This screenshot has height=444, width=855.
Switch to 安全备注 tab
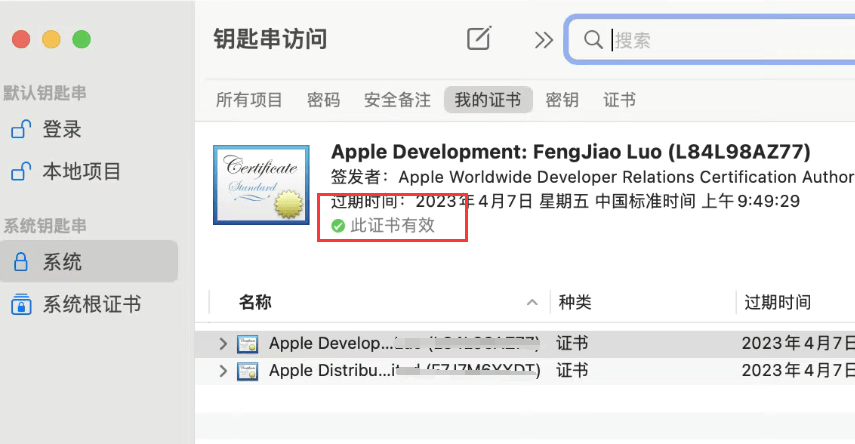397,100
